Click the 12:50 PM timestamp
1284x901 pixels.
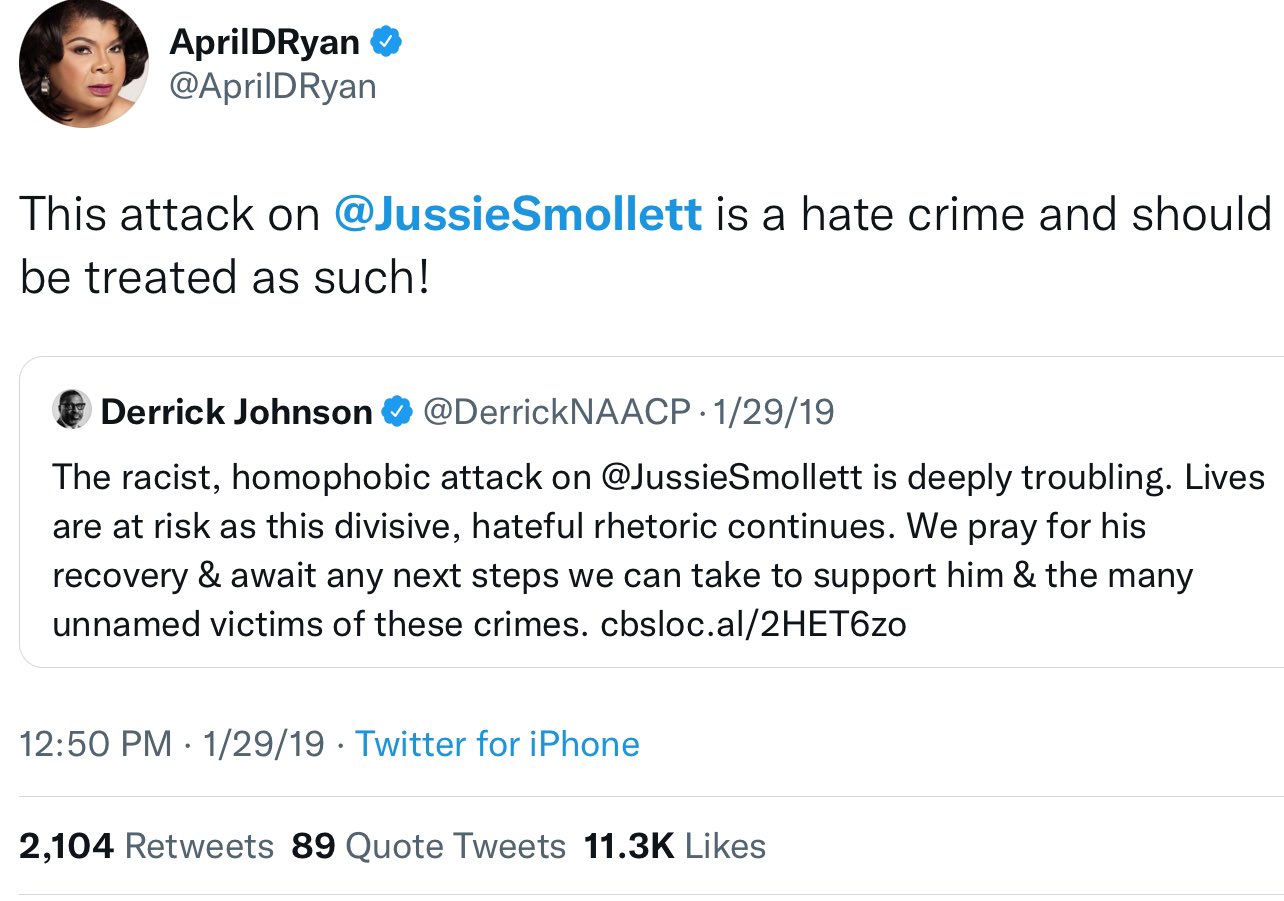click(x=95, y=744)
